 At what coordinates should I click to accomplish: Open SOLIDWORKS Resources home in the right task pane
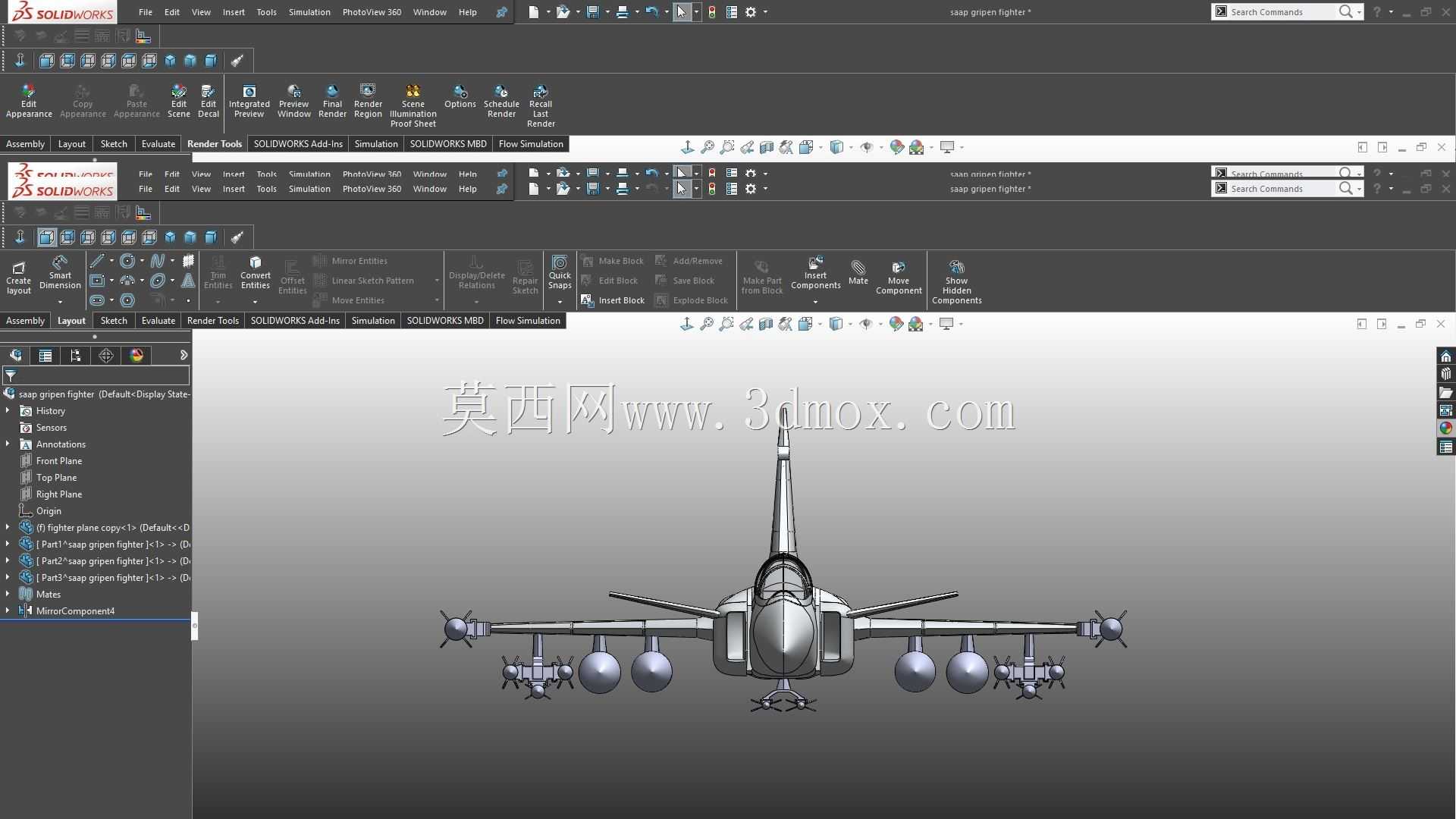(x=1445, y=356)
